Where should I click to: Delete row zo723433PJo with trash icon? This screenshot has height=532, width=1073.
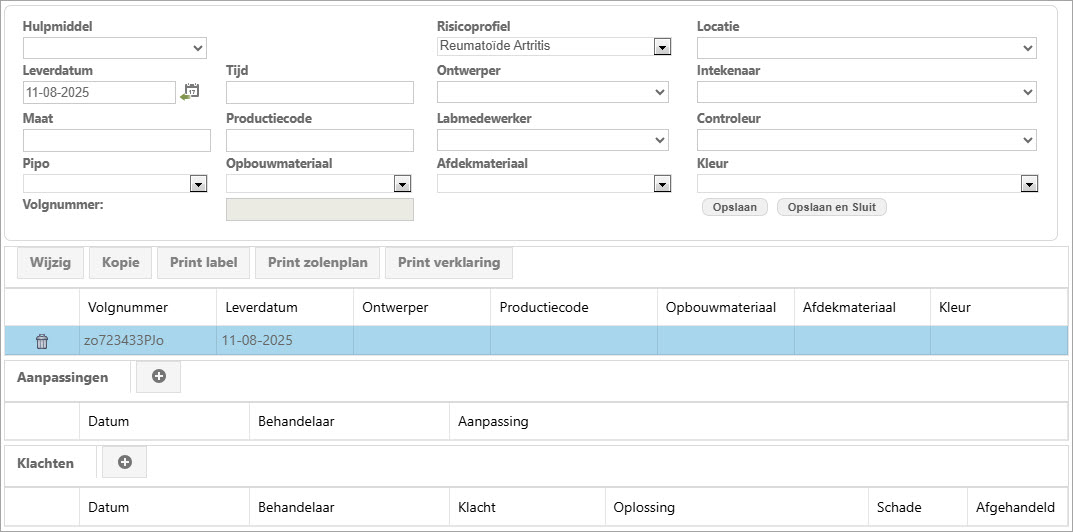[42, 341]
